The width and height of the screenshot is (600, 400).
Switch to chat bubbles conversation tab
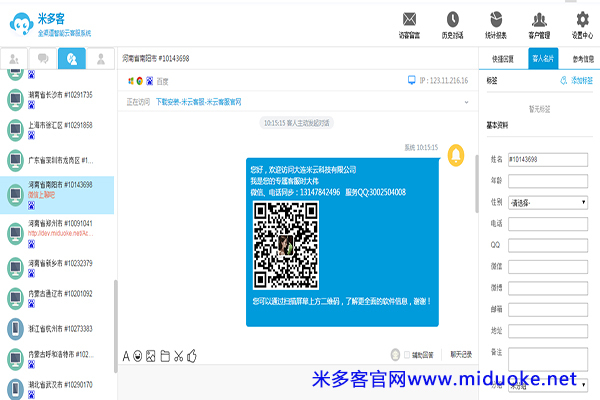coord(43,59)
